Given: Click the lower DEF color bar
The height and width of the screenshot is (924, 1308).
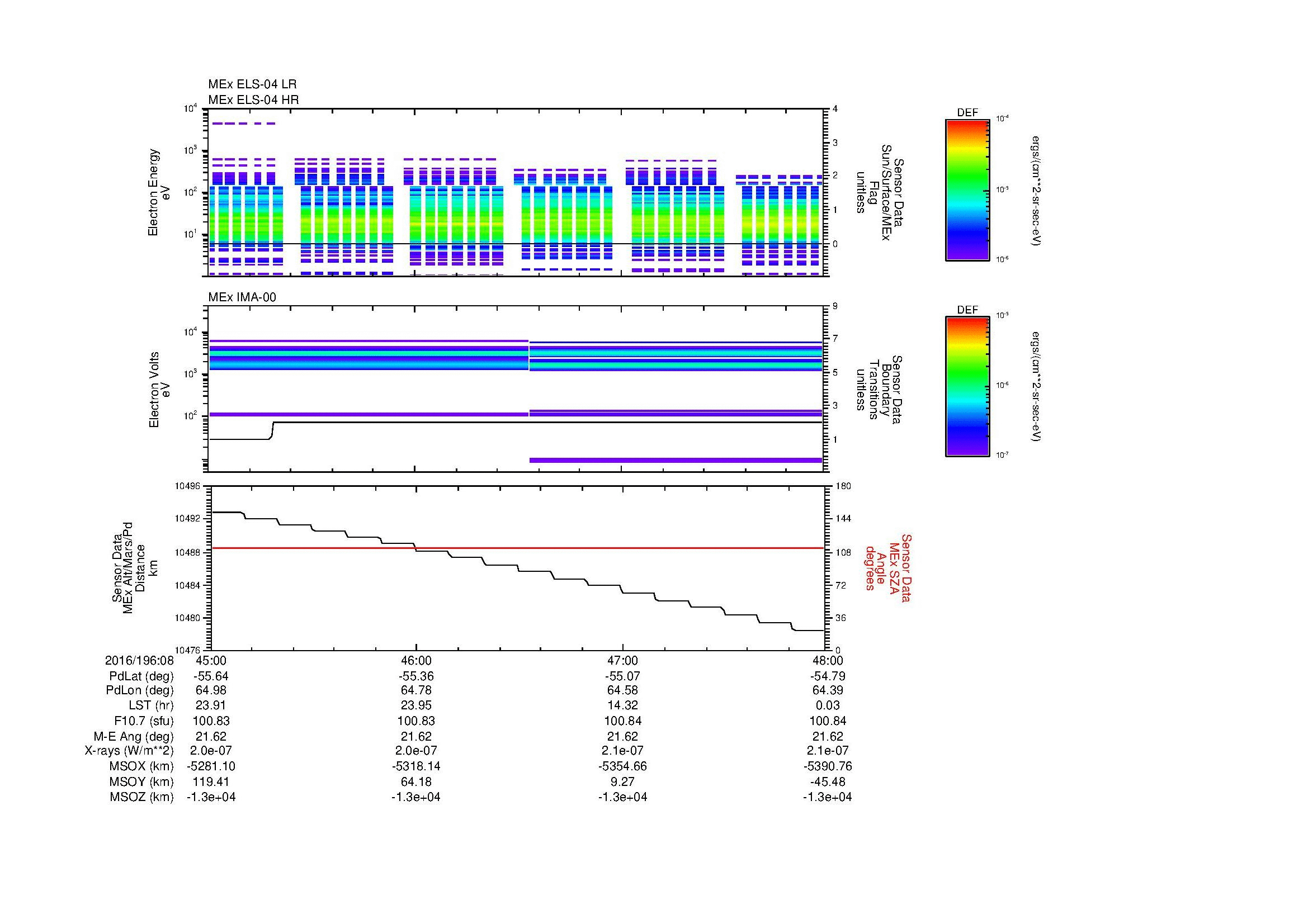Looking at the screenshot, I should (x=967, y=387).
